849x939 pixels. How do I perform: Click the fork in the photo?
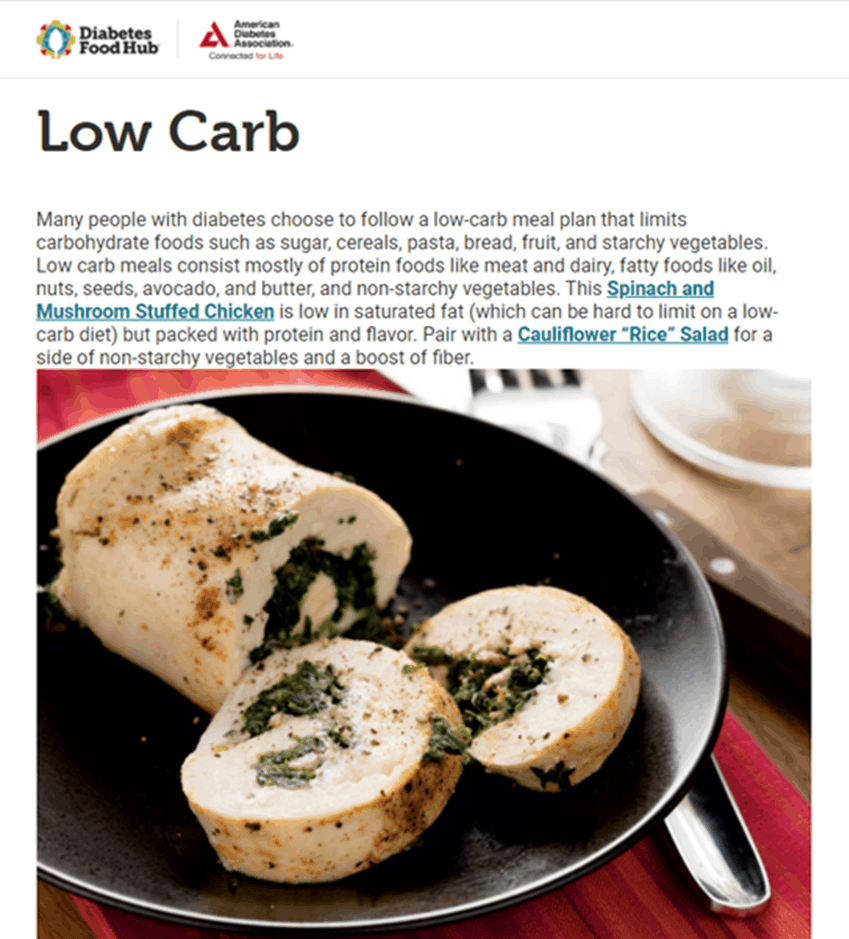[x=533, y=407]
